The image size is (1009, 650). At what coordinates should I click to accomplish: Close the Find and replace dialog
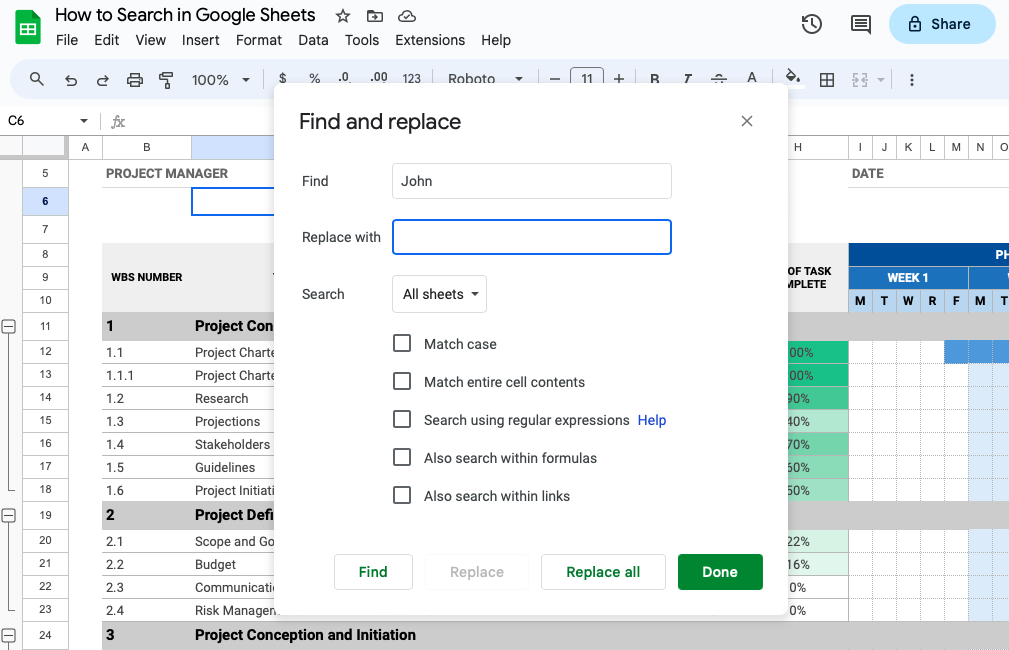[746, 121]
